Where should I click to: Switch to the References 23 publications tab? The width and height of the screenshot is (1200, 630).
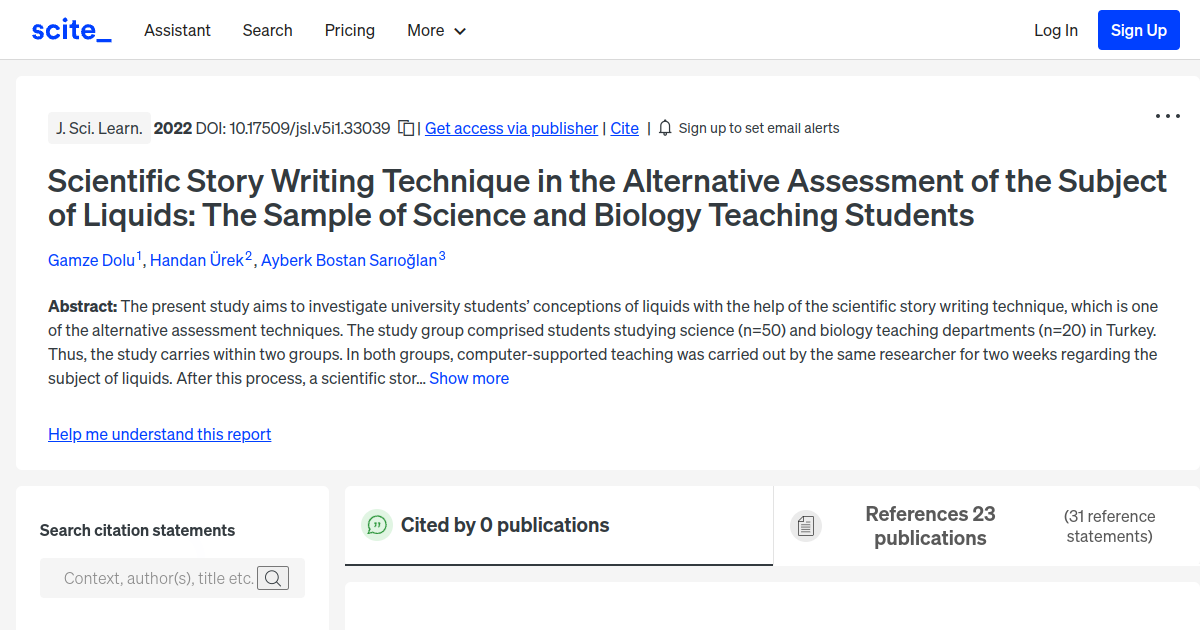coord(930,525)
